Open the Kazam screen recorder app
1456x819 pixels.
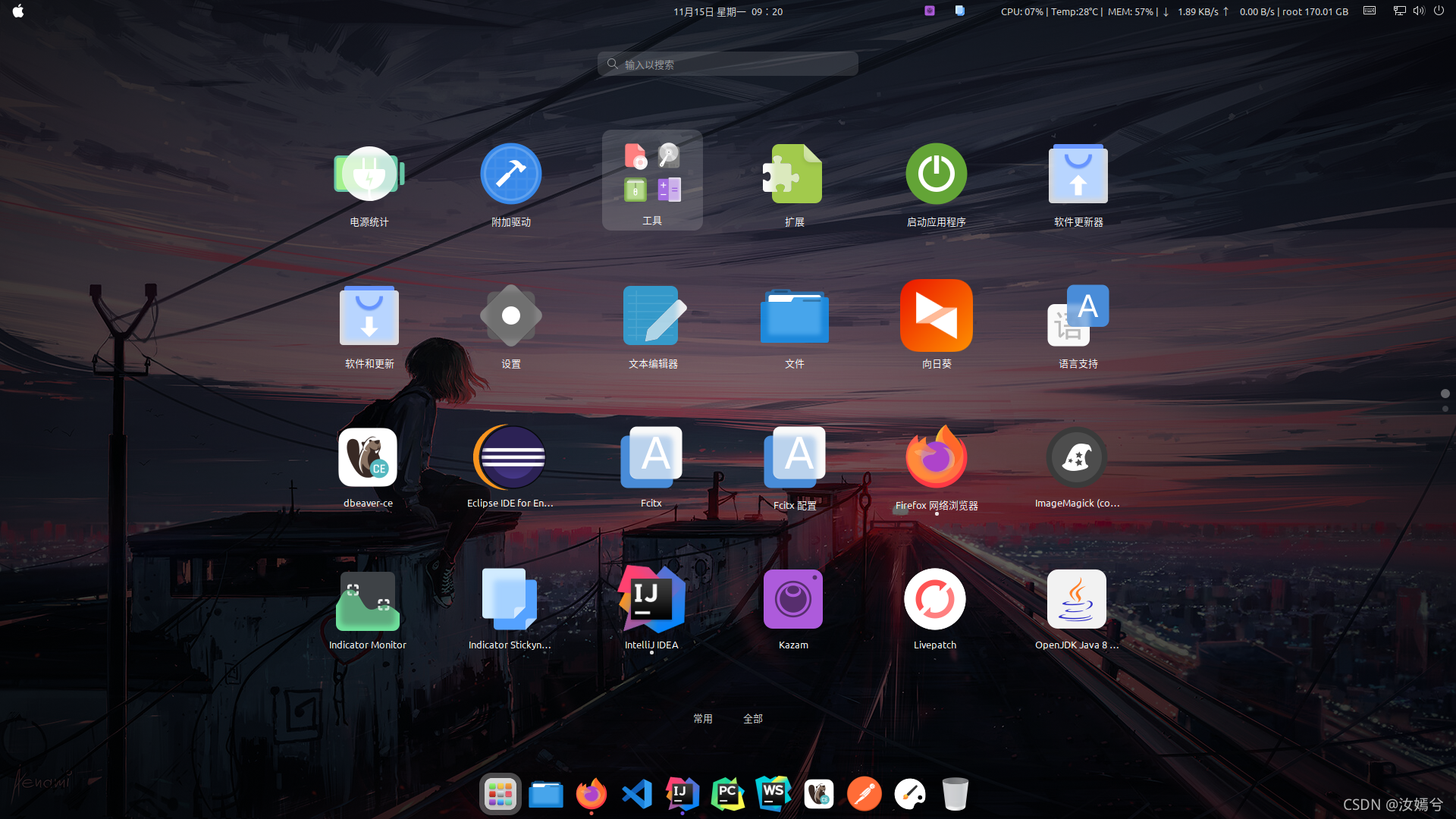pos(793,600)
